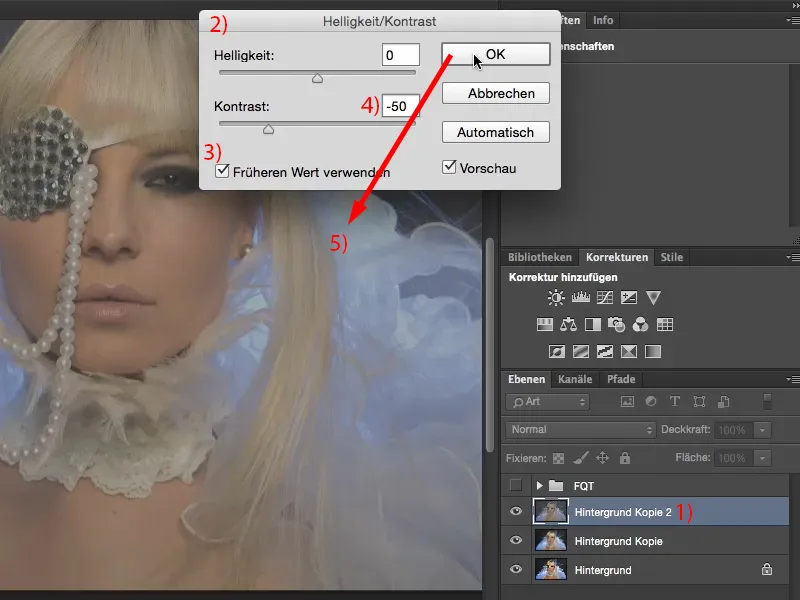
Task: Hide the Hintergrund layer eye
Action: click(516, 568)
